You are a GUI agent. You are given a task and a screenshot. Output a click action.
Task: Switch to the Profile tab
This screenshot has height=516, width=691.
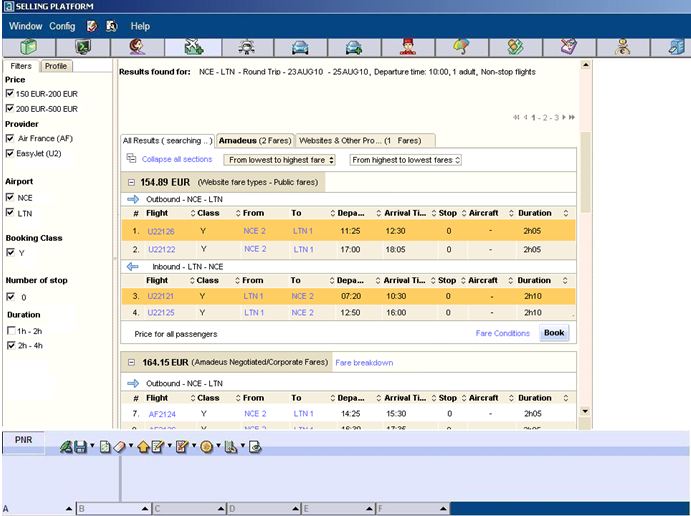point(56,66)
